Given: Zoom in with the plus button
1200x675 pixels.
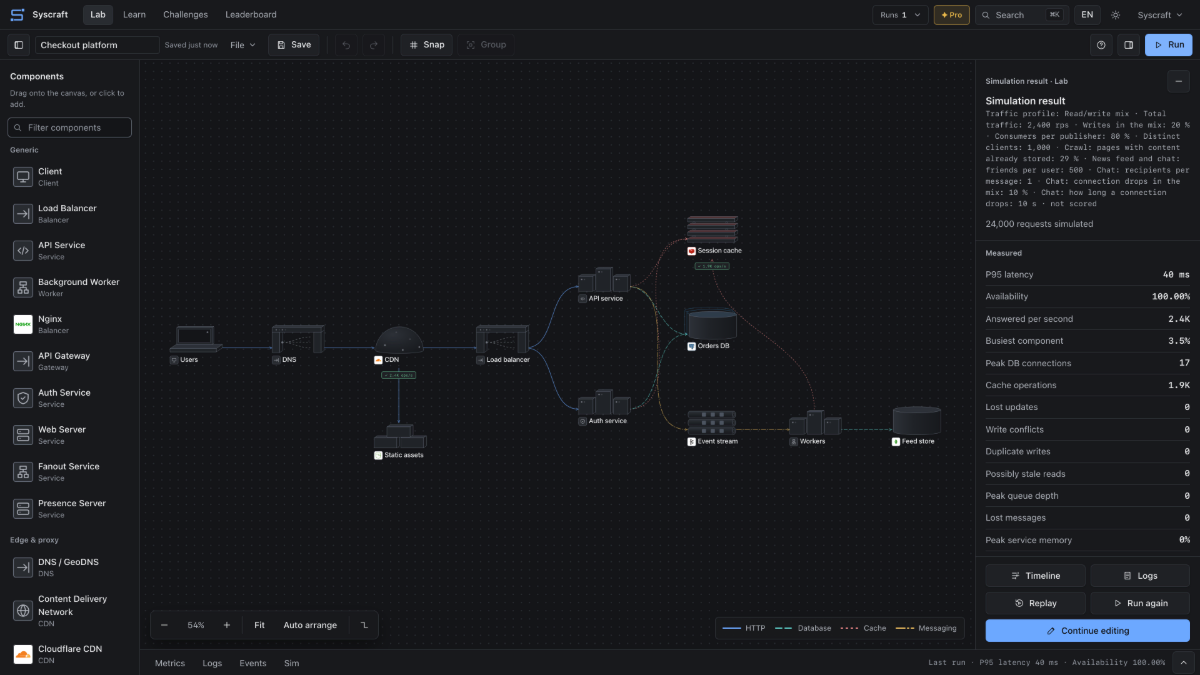Looking at the screenshot, I should 227,625.
